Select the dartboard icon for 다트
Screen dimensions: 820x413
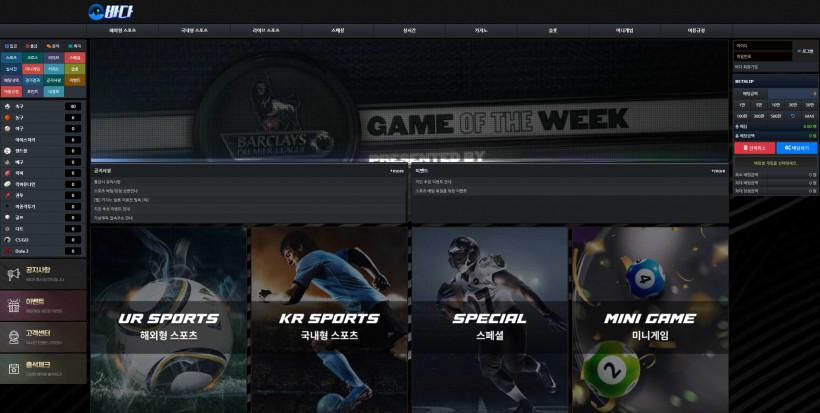coord(7,228)
